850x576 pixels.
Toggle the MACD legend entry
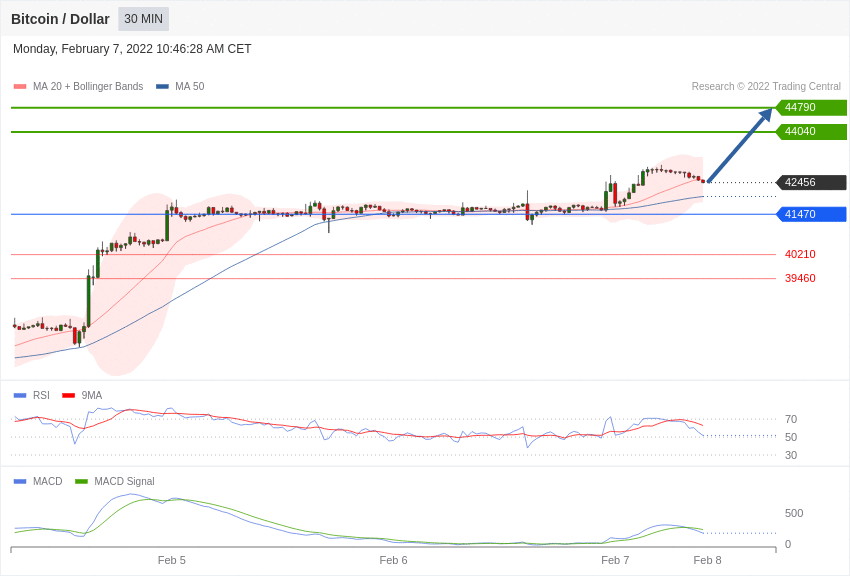(x=38, y=481)
